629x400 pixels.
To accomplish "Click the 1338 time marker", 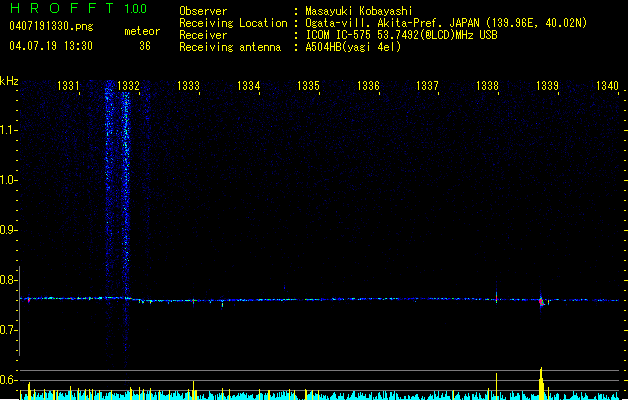I will pos(487,85).
